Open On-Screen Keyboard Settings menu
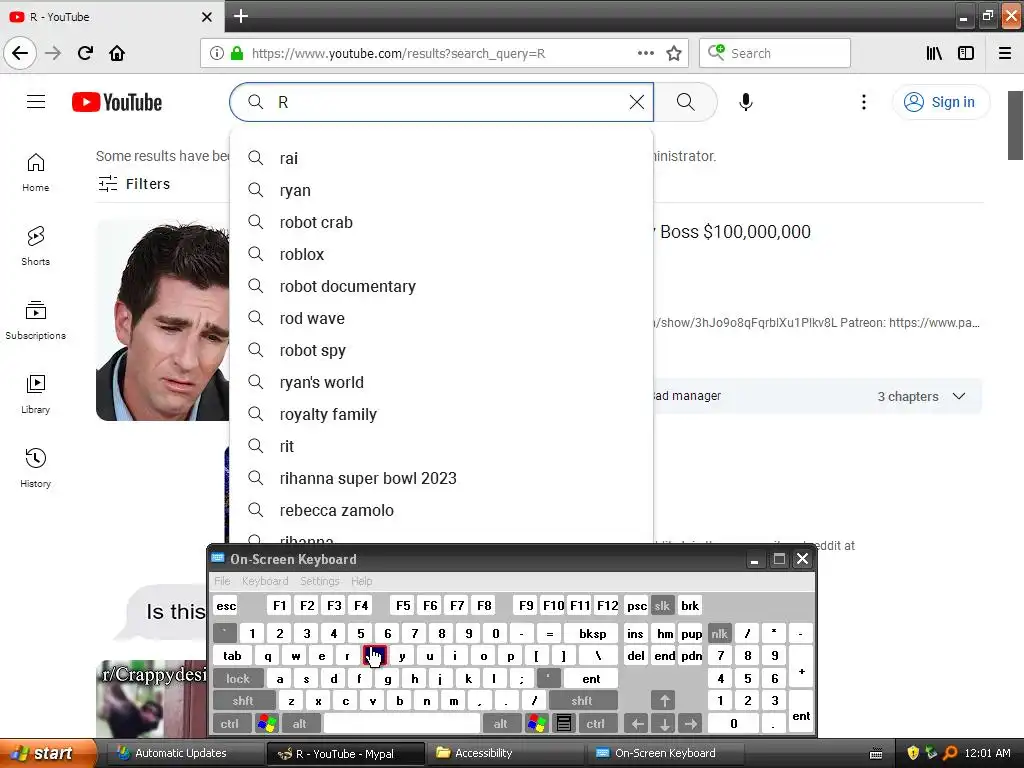The width and height of the screenshot is (1024, 768). 319,581
